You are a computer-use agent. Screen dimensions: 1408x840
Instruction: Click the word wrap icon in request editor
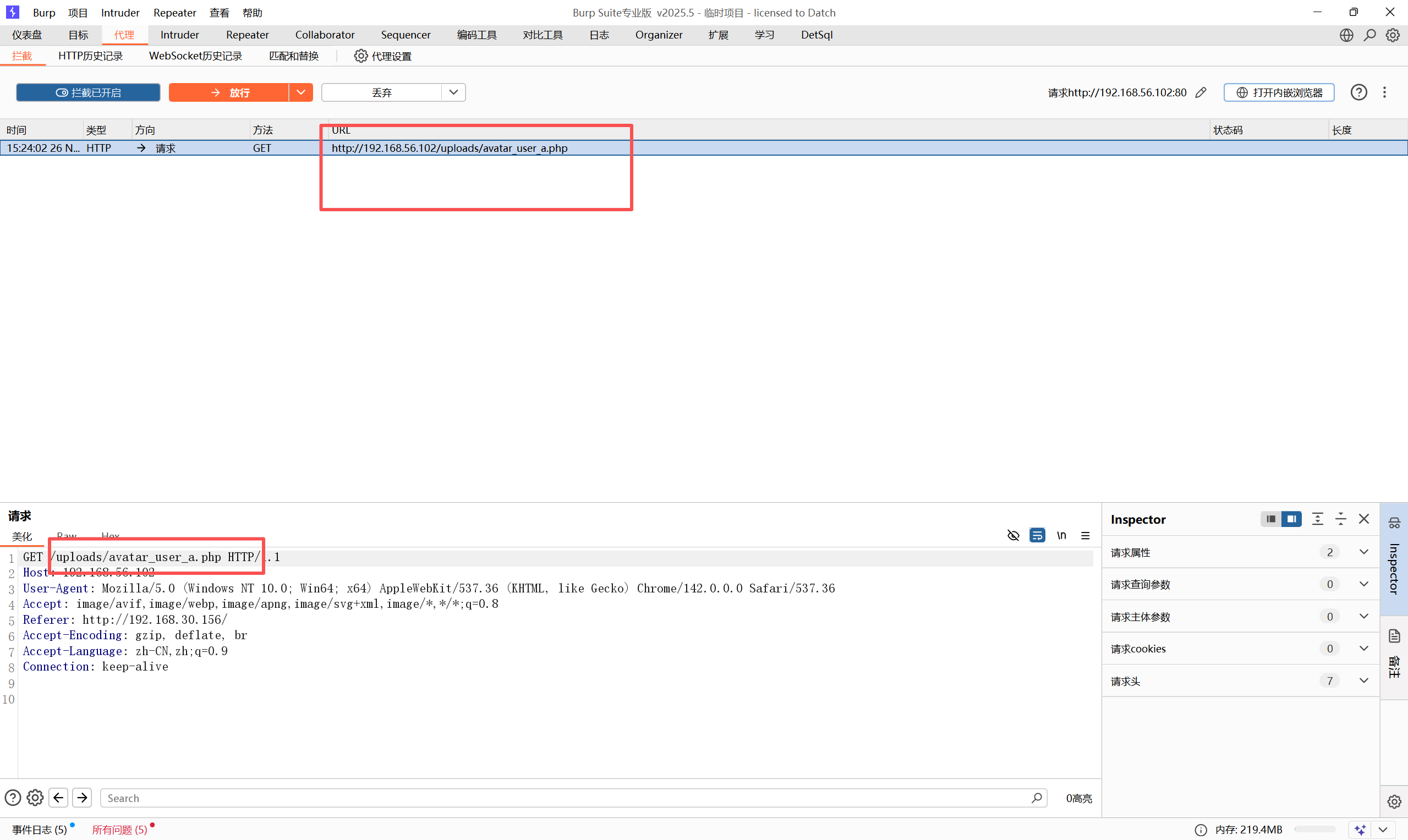point(1037,535)
